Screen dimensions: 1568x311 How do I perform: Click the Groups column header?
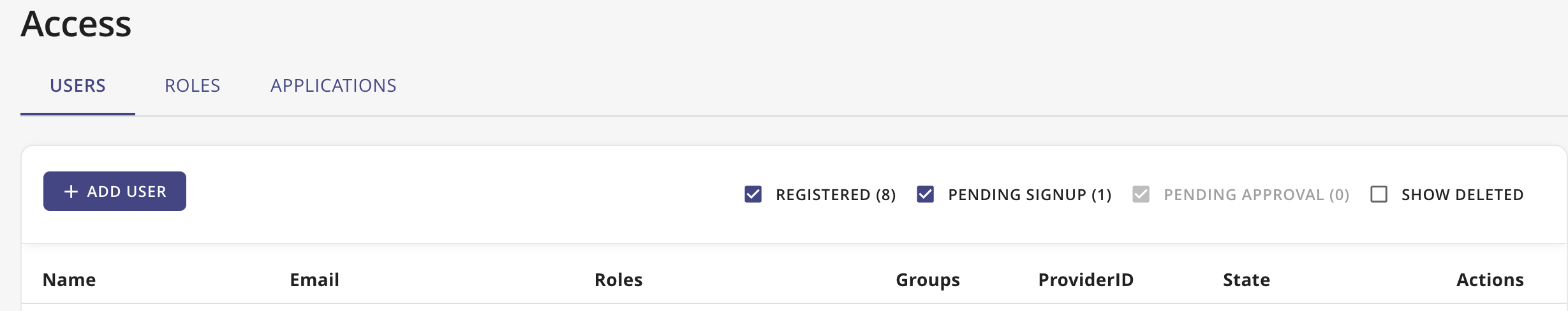click(x=928, y=280)
